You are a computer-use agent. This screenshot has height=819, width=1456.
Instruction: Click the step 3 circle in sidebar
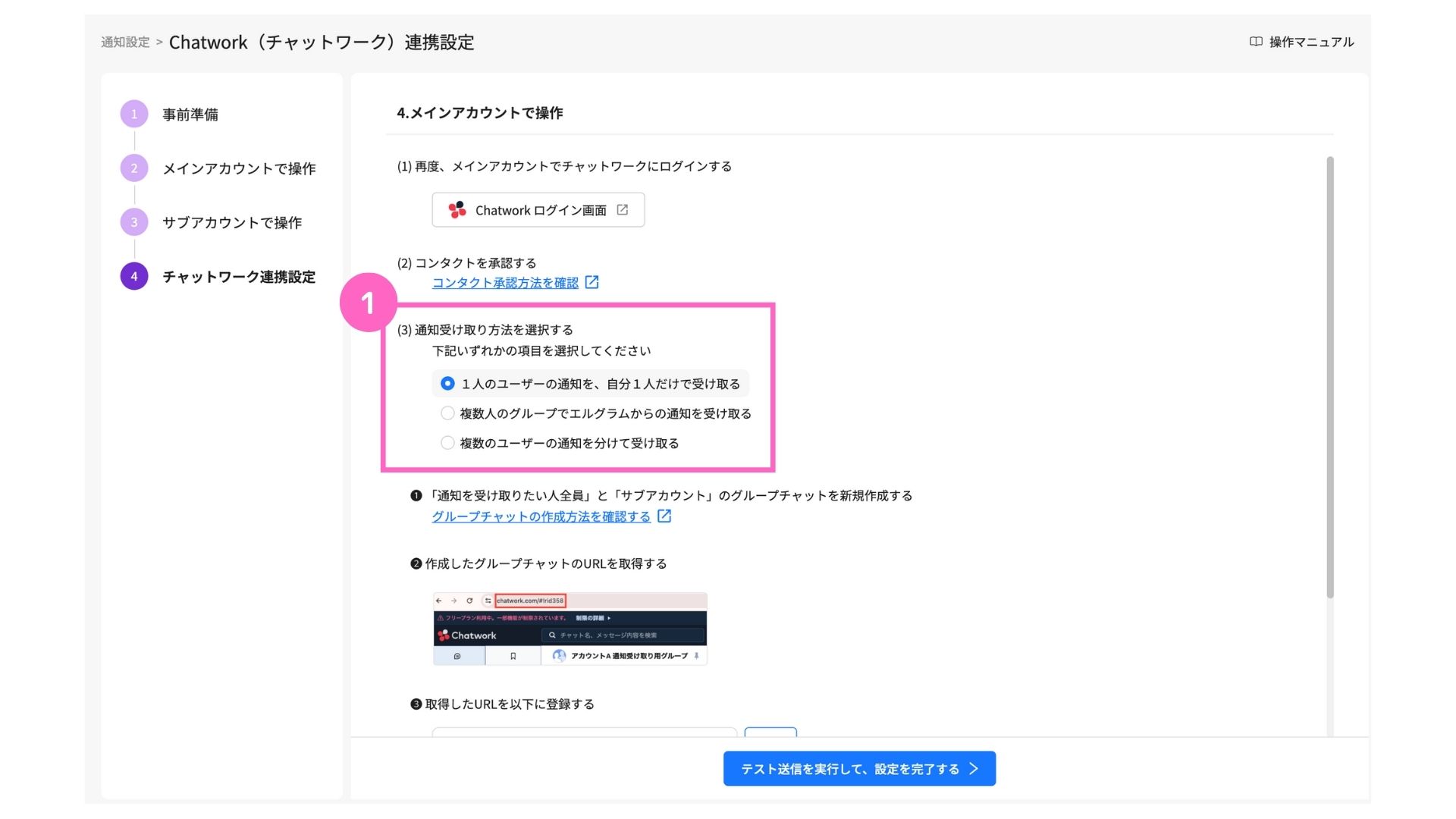click(x=134, y=222)
